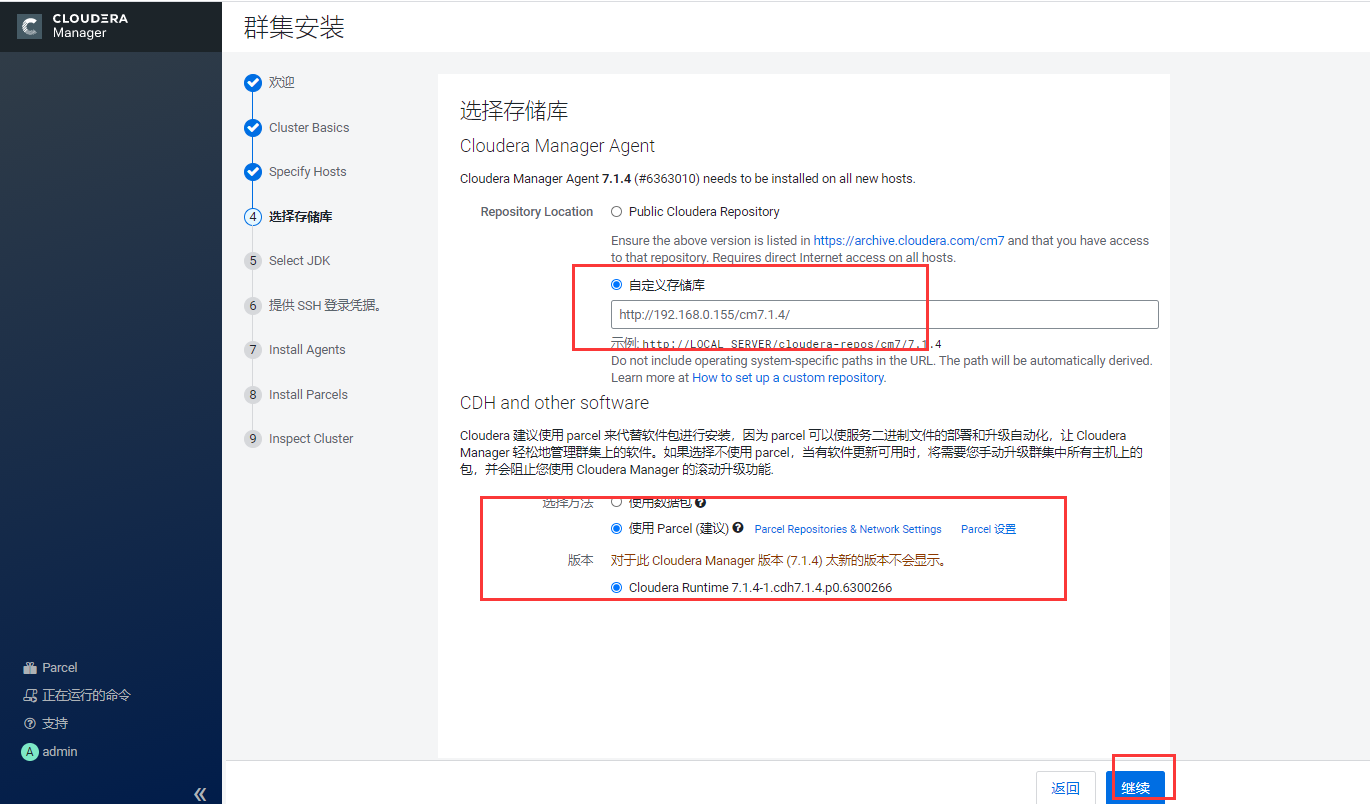Select the 提供 SSH 登录凭据 step
The width and height of the screenshot is (1370, 804).
pyautogui.click(x=325, y=305)
